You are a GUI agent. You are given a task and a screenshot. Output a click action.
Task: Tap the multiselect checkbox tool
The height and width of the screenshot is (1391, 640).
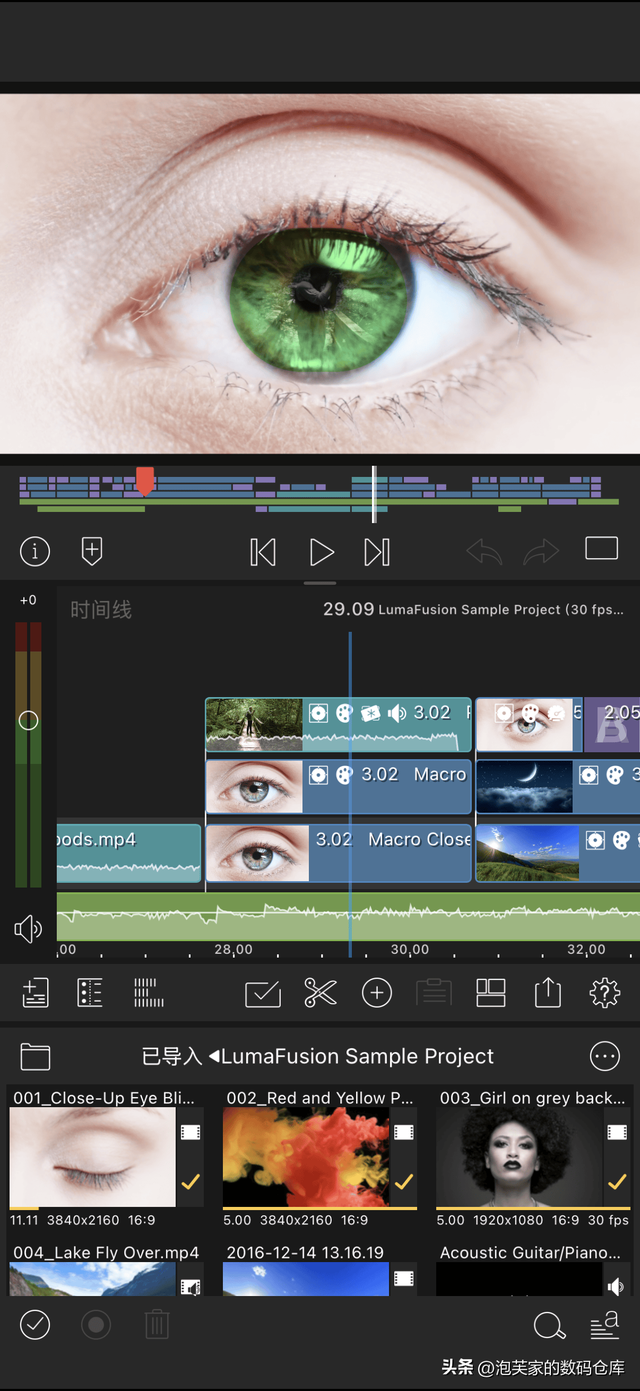tap(263, 993)
